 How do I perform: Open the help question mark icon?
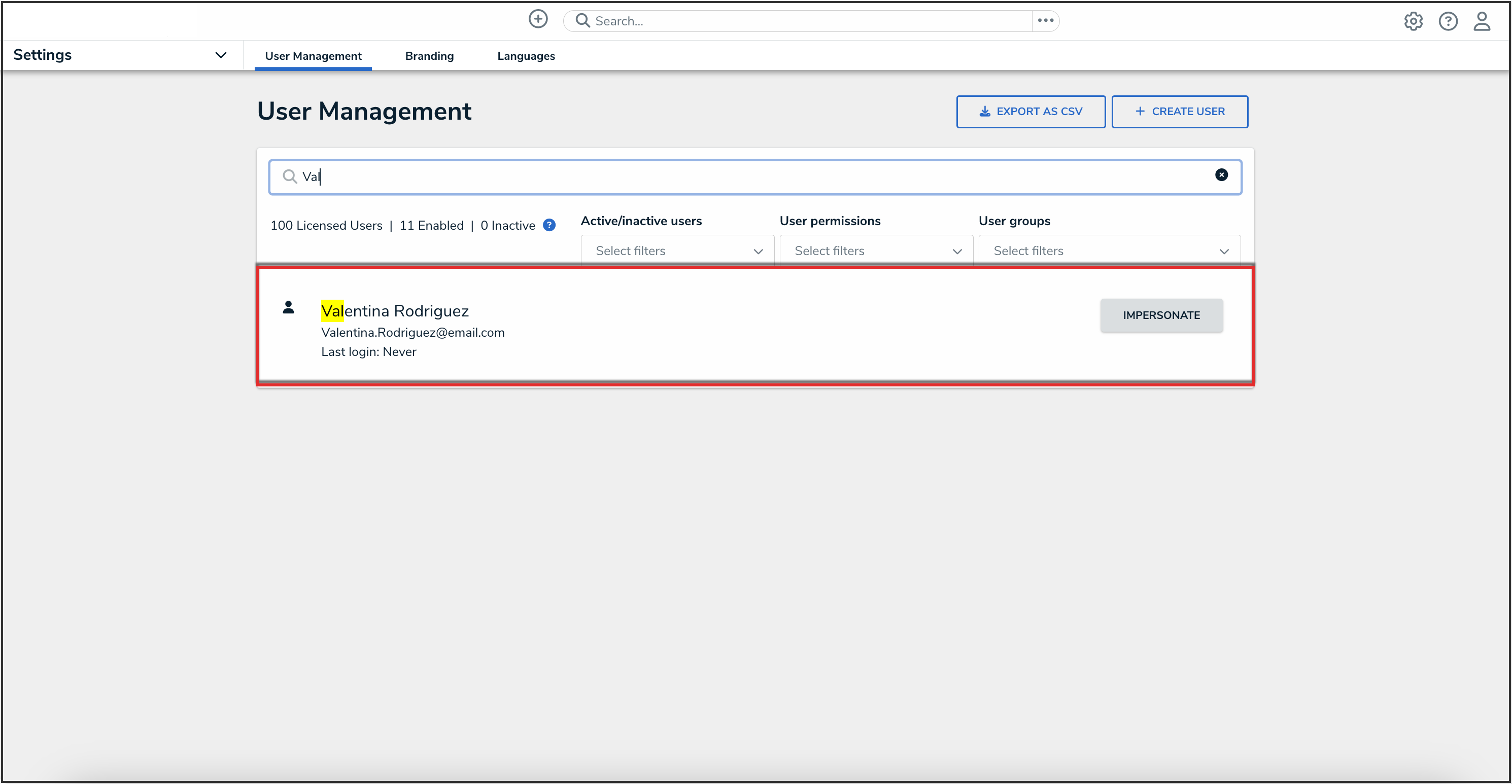pos(1448,22)
